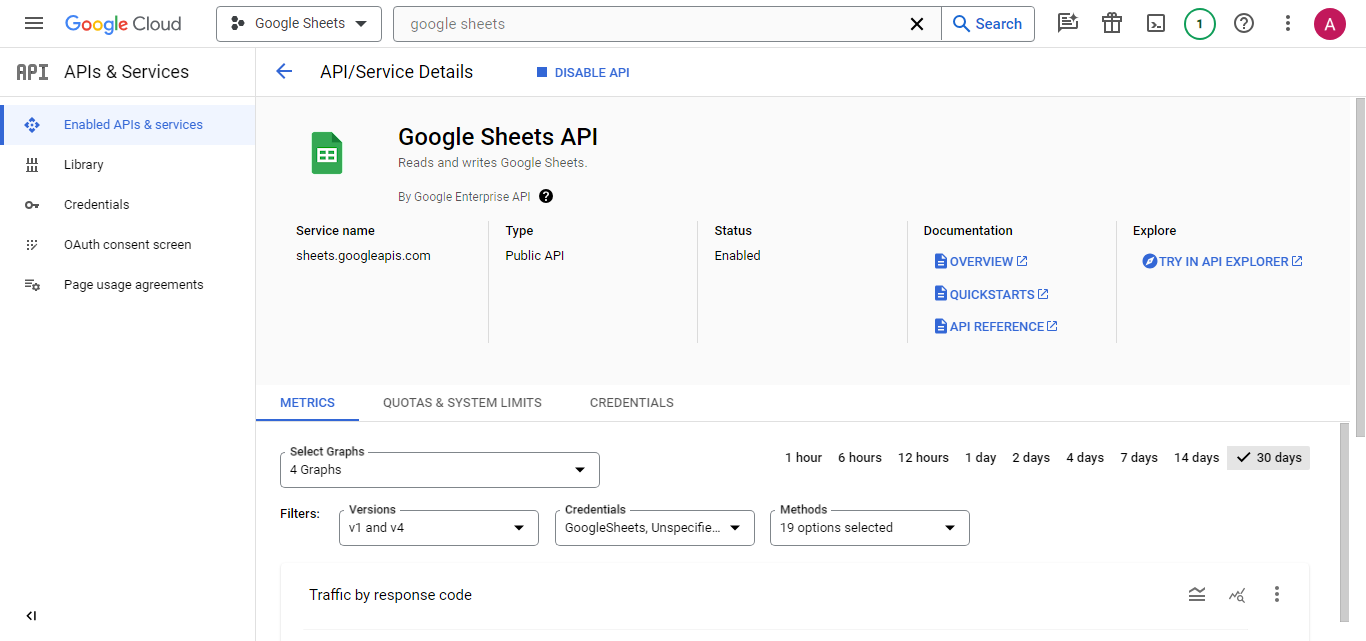This screenshot has width=1366, height=641.
Task: Open the help question mark icon
Action: (1244, 24)
